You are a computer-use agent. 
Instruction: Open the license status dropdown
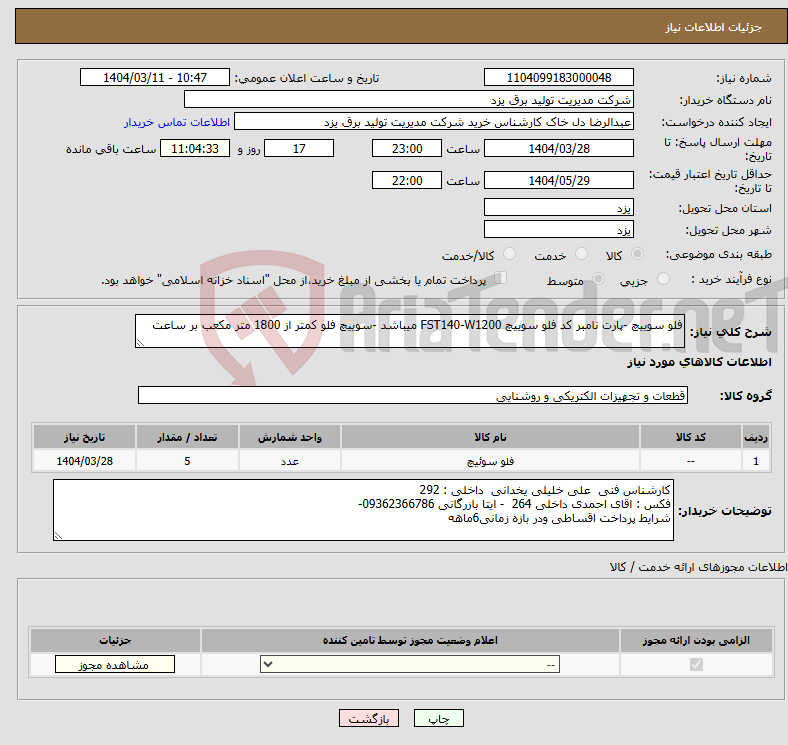410,665
